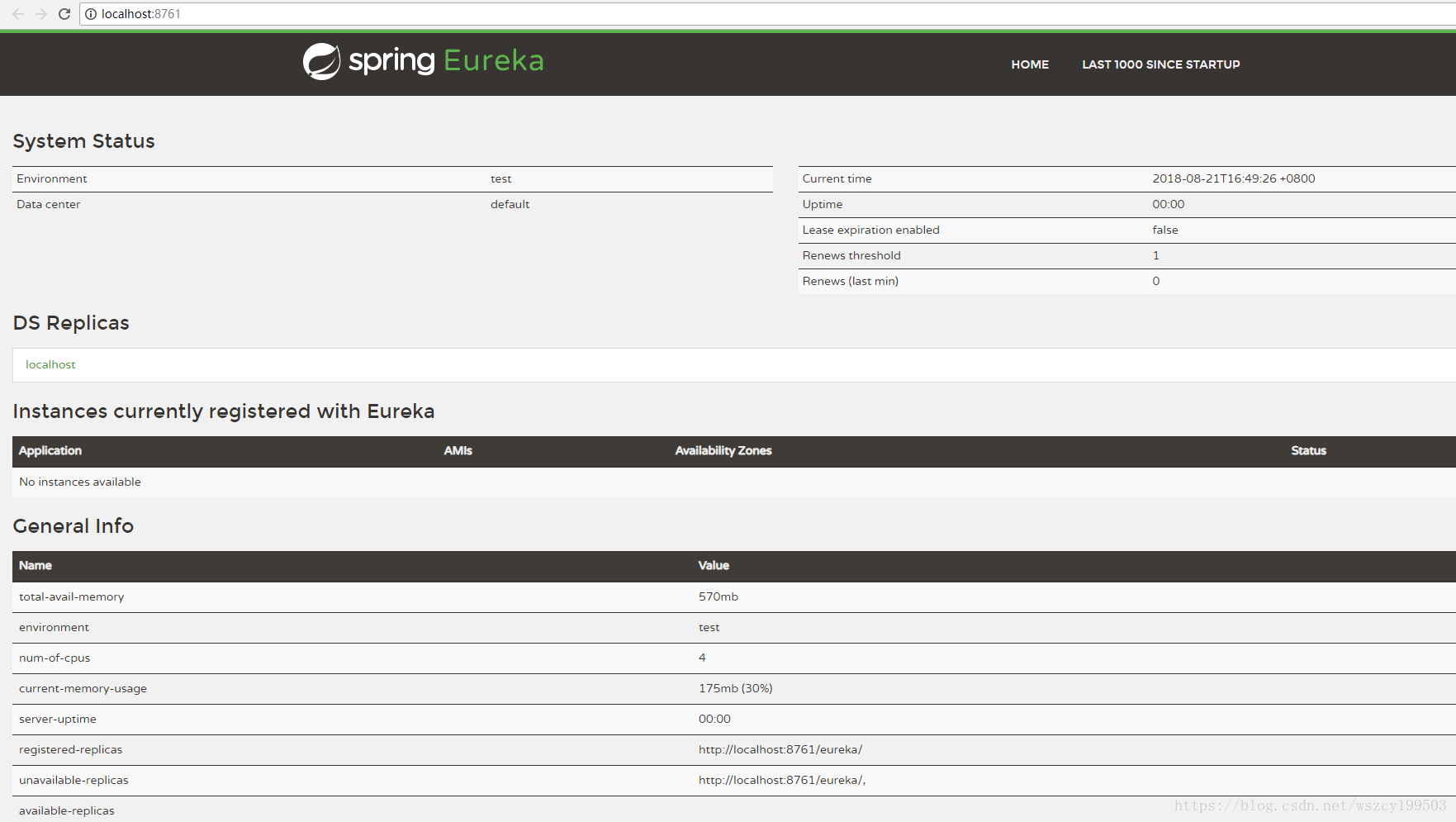Image resolution: width=1456 pixels, height=822 pixels.
Task: Click the Name column header
Action: [x=36, y=565]
